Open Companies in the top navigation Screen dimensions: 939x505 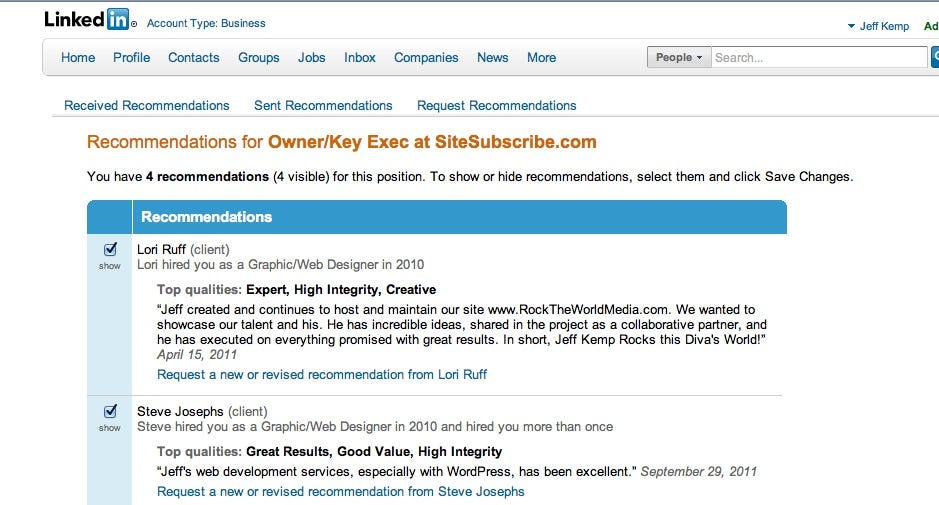[426, 58]
